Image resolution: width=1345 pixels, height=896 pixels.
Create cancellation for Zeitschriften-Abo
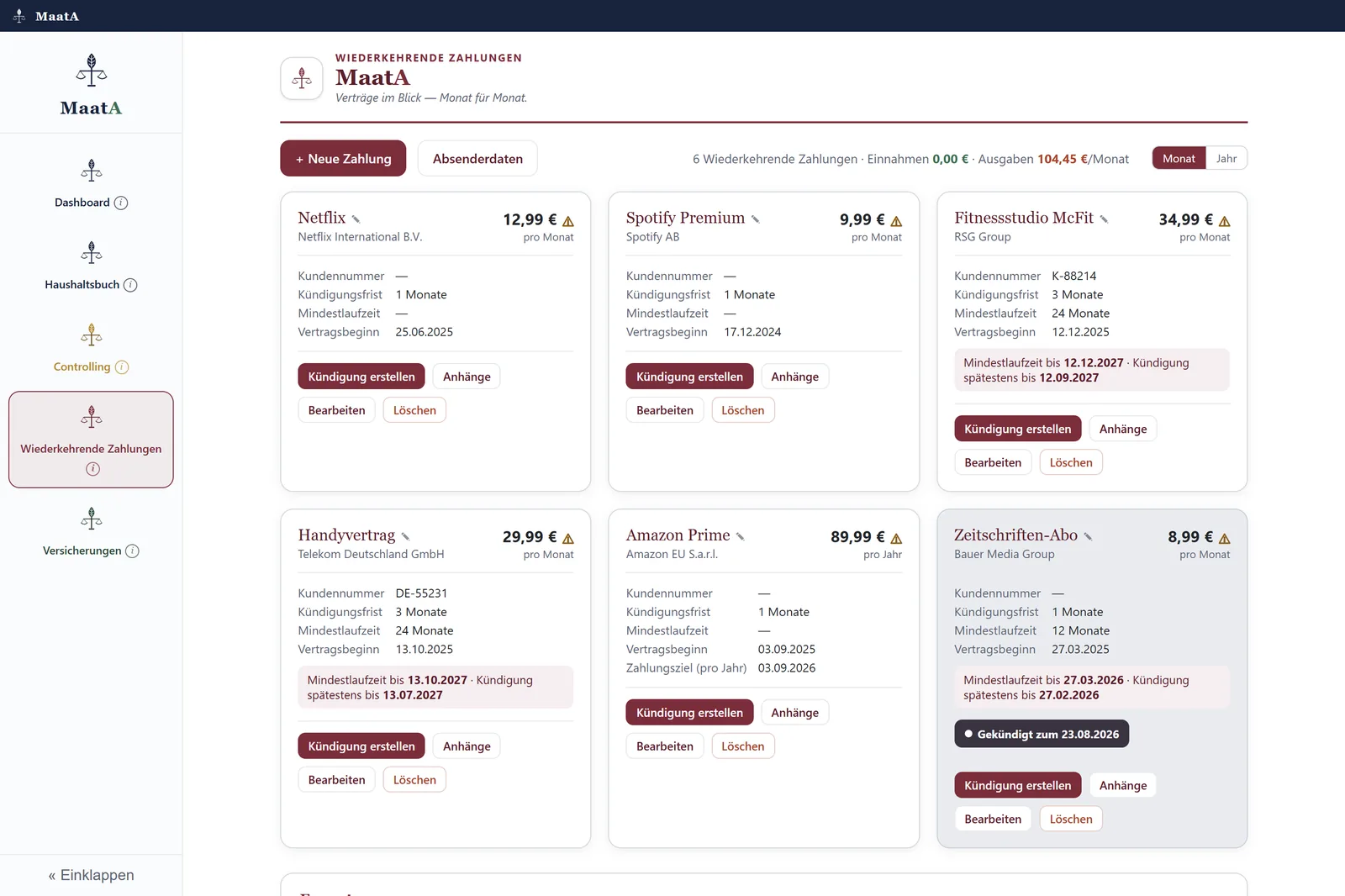[1018, 785]
